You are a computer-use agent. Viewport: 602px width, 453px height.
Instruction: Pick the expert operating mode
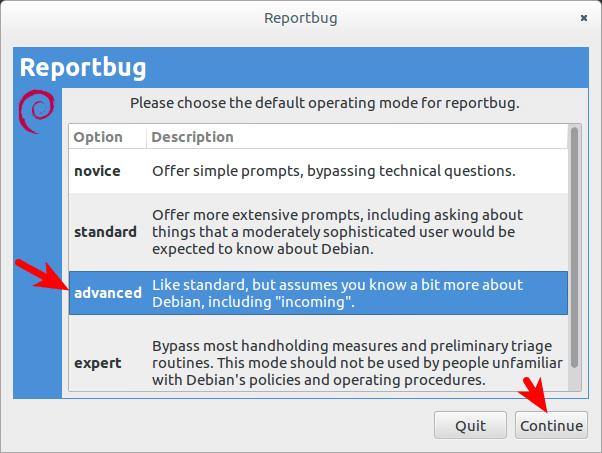tap(99, 363)
